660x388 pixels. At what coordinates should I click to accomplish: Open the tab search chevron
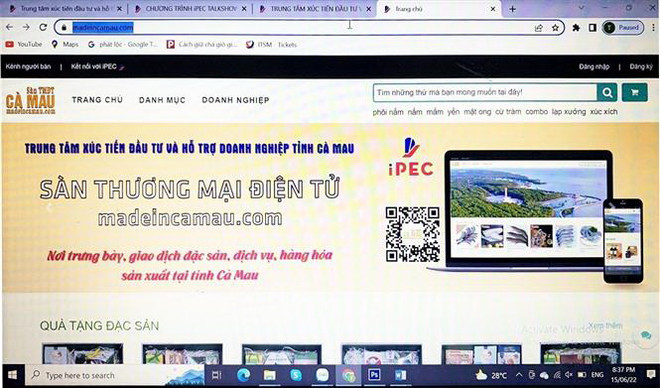coord(581,8)
